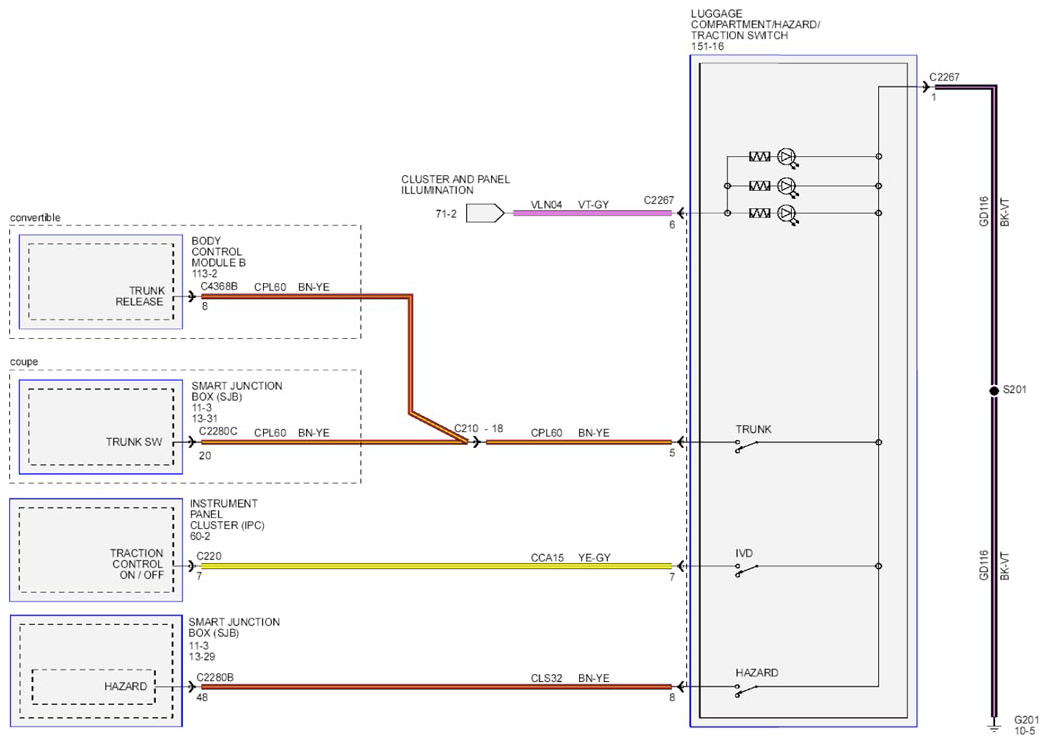Click the TRUNK SW text

coord(134,442)
